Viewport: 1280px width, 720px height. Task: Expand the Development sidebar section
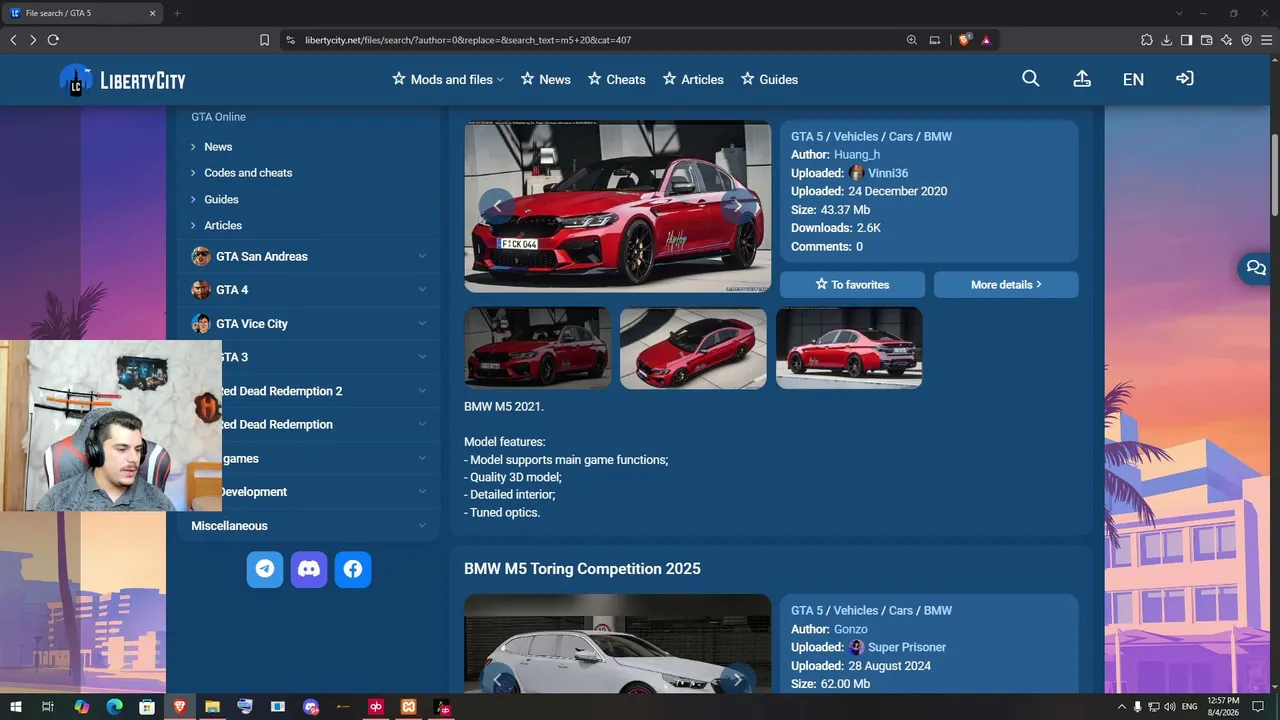[x=309, y=492]
